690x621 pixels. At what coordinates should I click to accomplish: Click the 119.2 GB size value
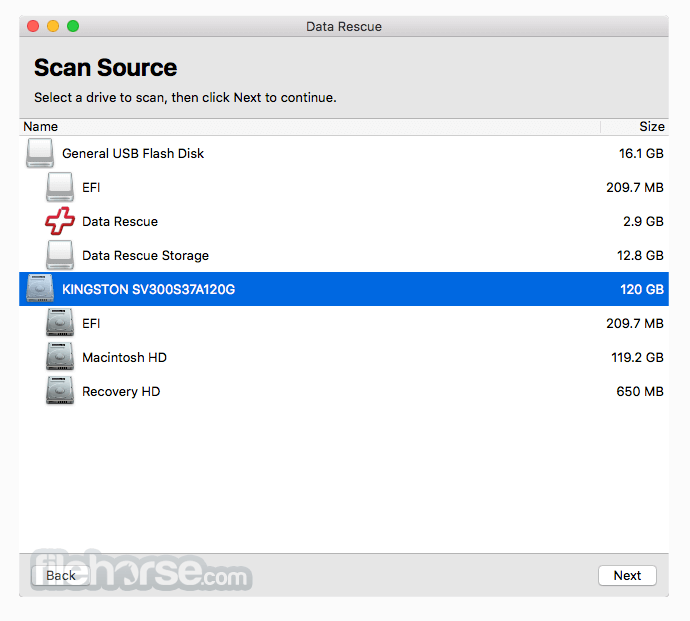(x=637, y=357)
